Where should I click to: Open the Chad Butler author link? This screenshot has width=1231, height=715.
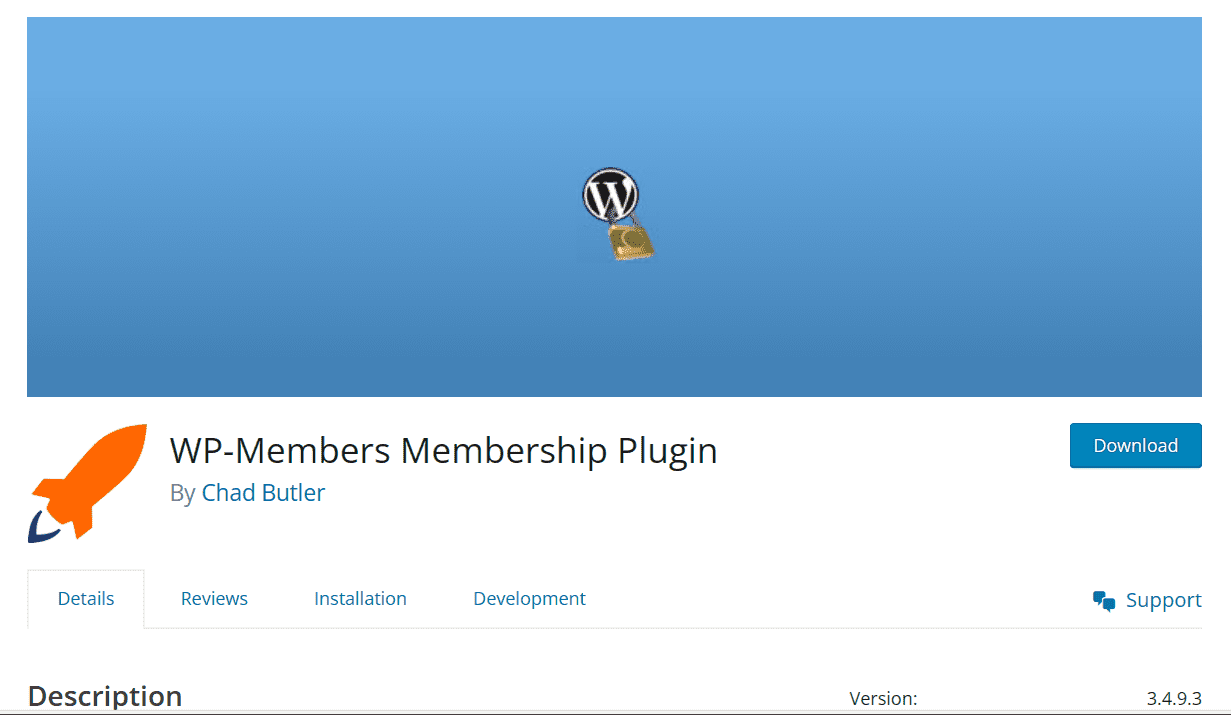pos(263,493)
